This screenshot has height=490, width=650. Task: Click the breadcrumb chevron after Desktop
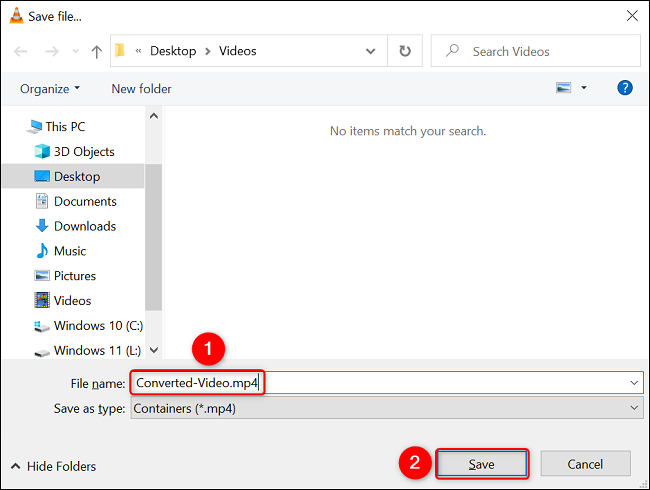[x=208, y=51]
